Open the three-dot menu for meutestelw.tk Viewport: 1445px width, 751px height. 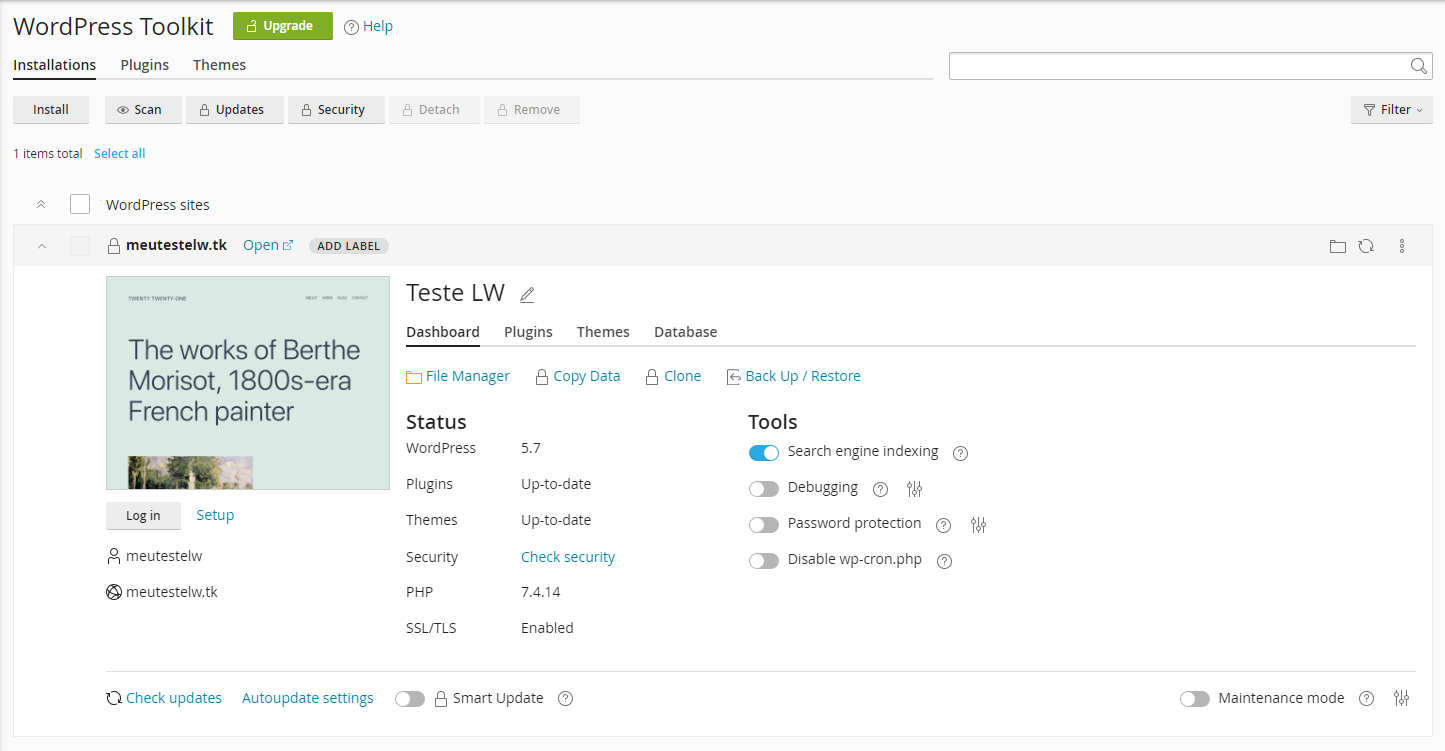click(1402, 246)
